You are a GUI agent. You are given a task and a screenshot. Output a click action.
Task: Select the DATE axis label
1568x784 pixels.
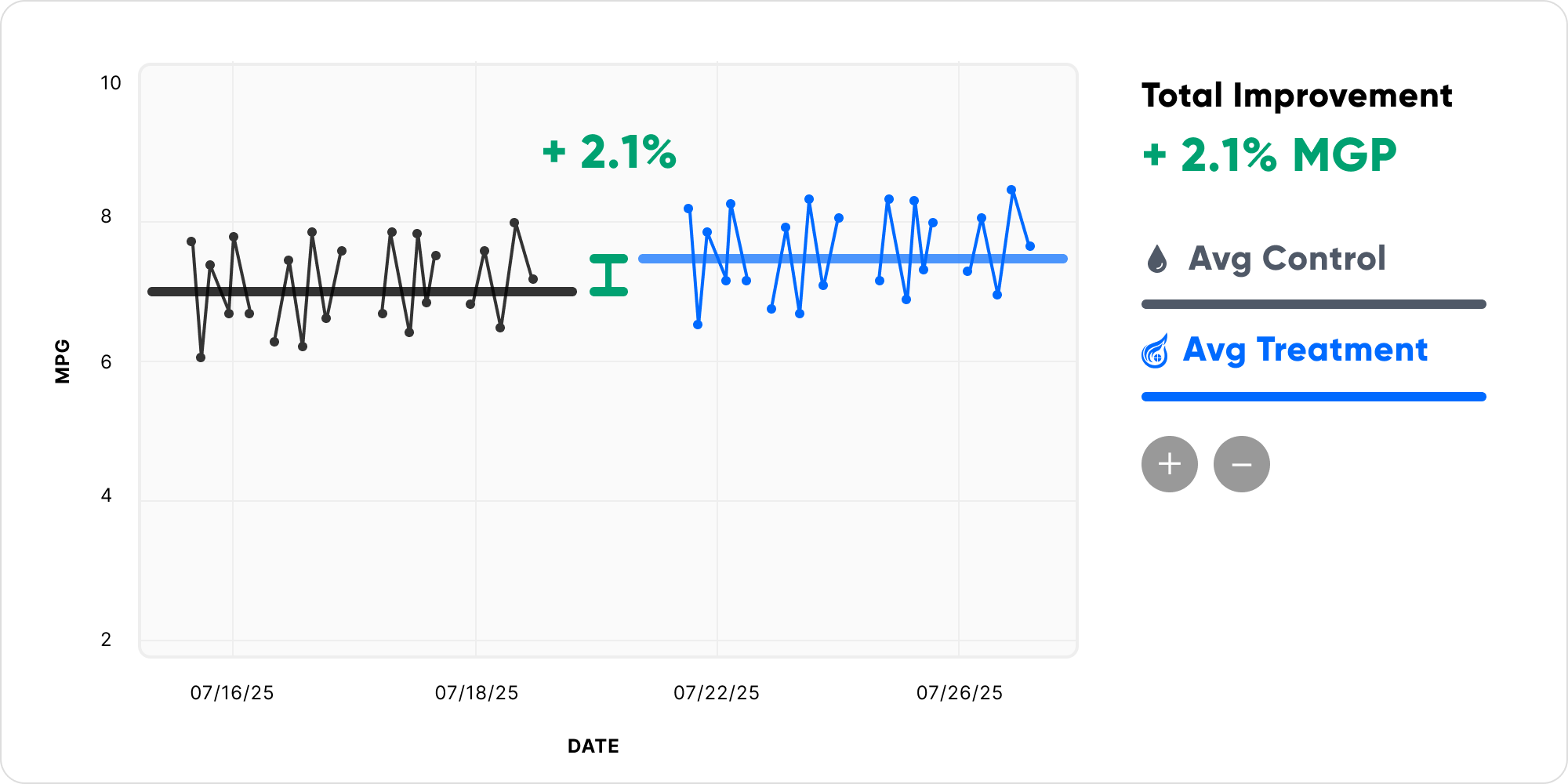[x=593, y=746]
